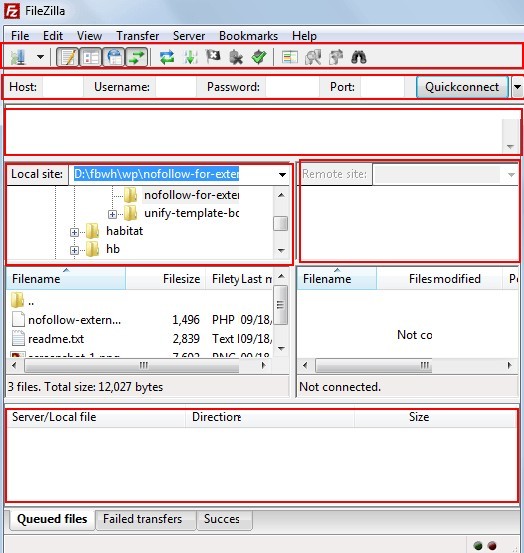Sort local list by Filename
Image resolution: width=524 pixels, height=553 pixels.
[x=66, y=279]
